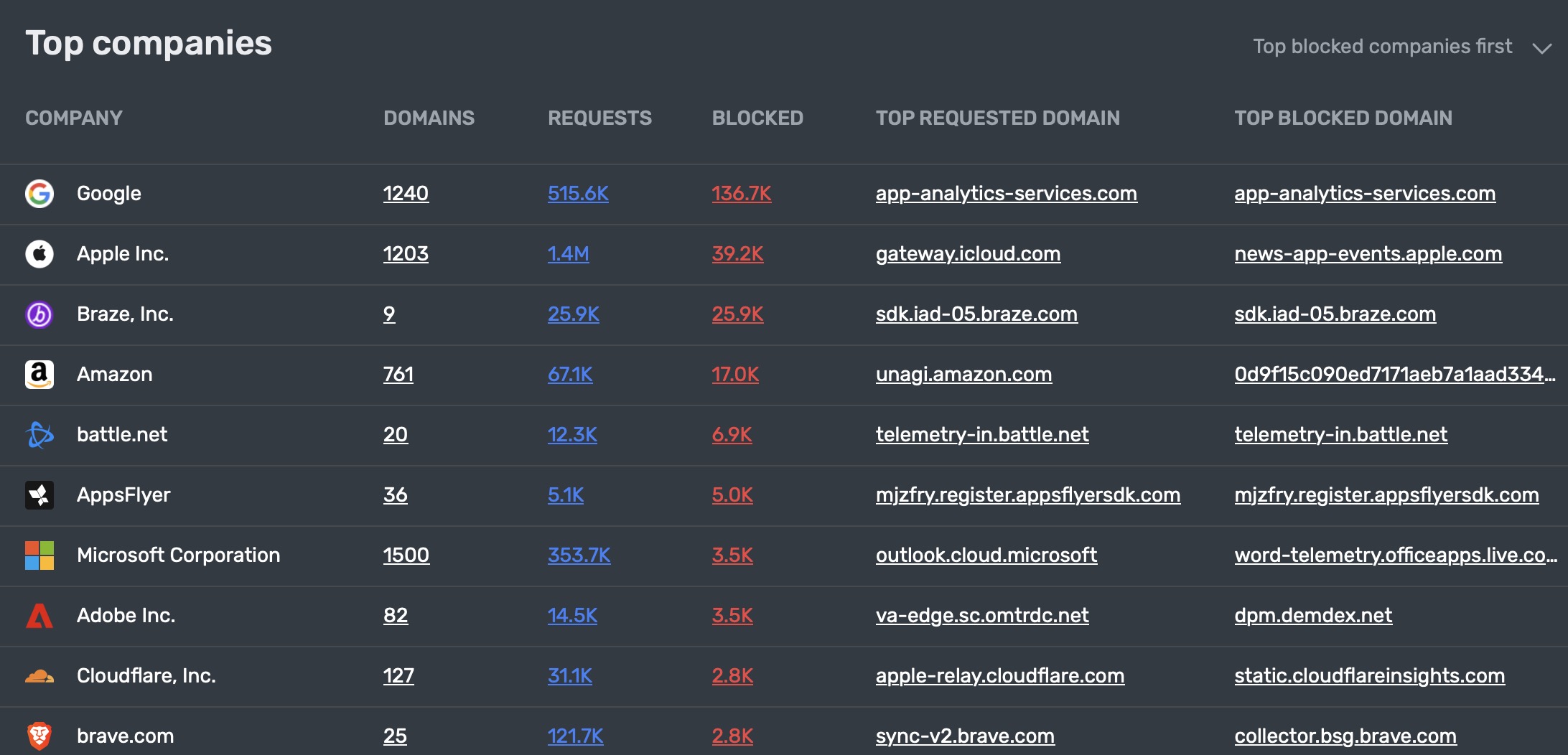The image size is (1568, 755).
Task: Click the BLOCKED column header
Action: (x=757, y=118)
